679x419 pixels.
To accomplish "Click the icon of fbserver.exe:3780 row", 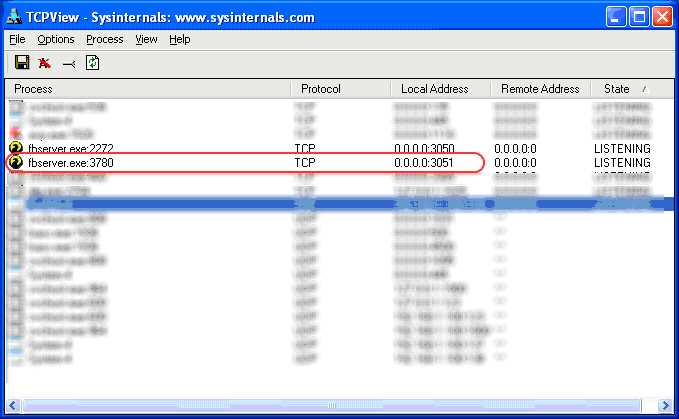I will [x=16, y=162].
